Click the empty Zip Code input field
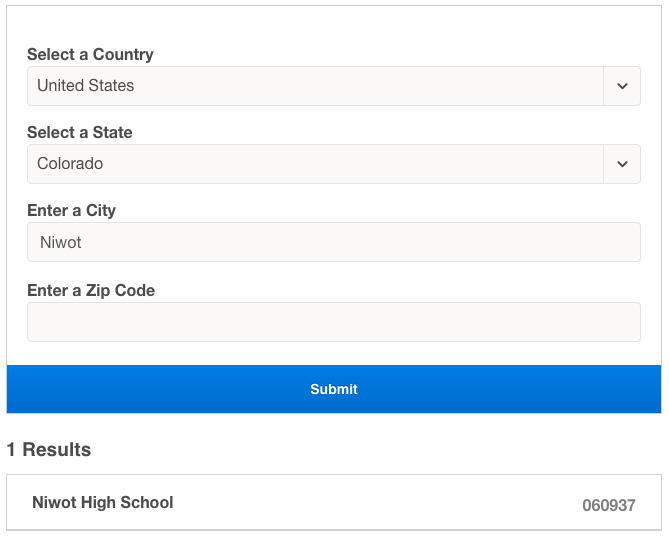This screenshot has width=669, height=537. (333, 322)
